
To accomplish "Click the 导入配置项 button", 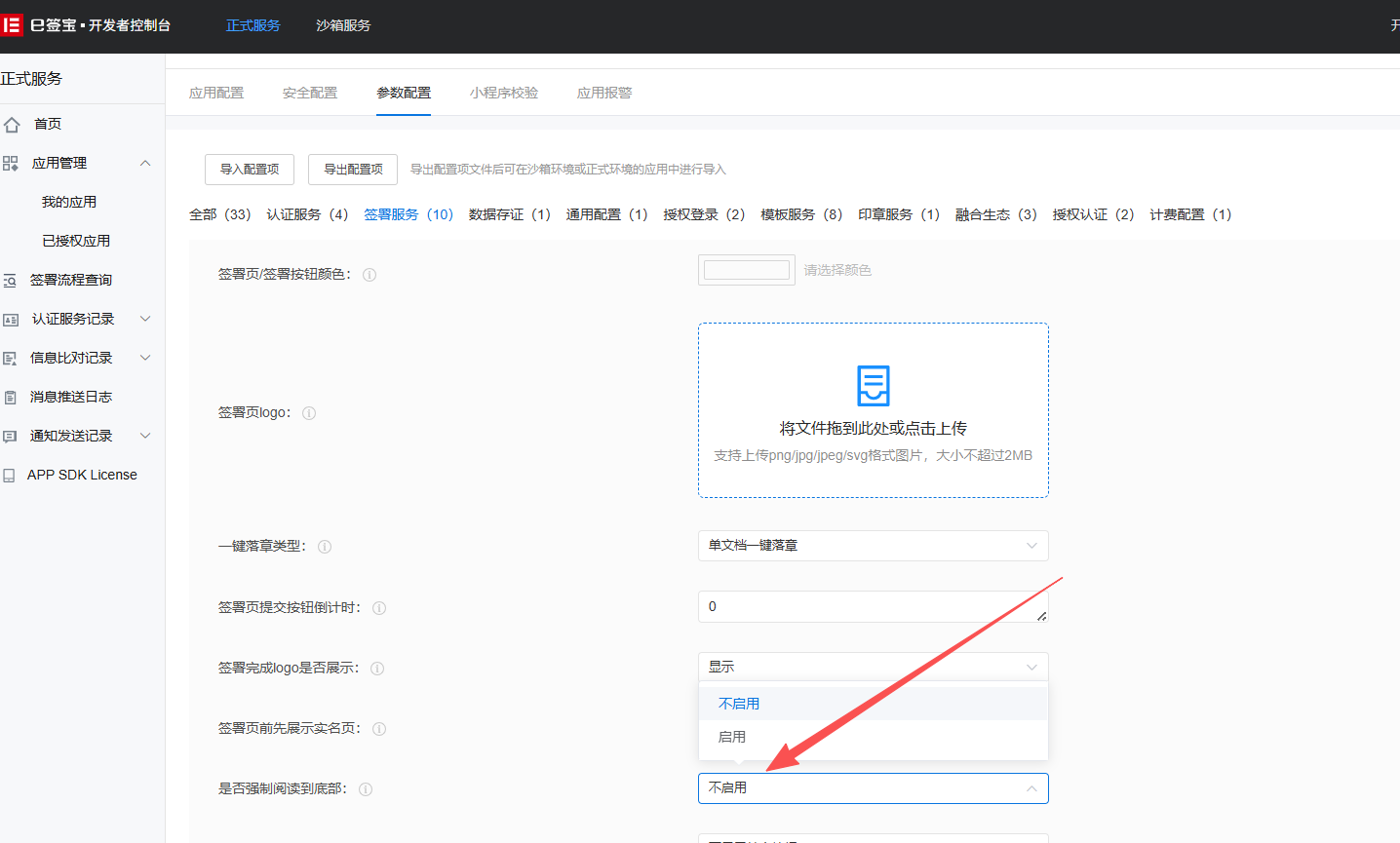I will coord(250,170).
